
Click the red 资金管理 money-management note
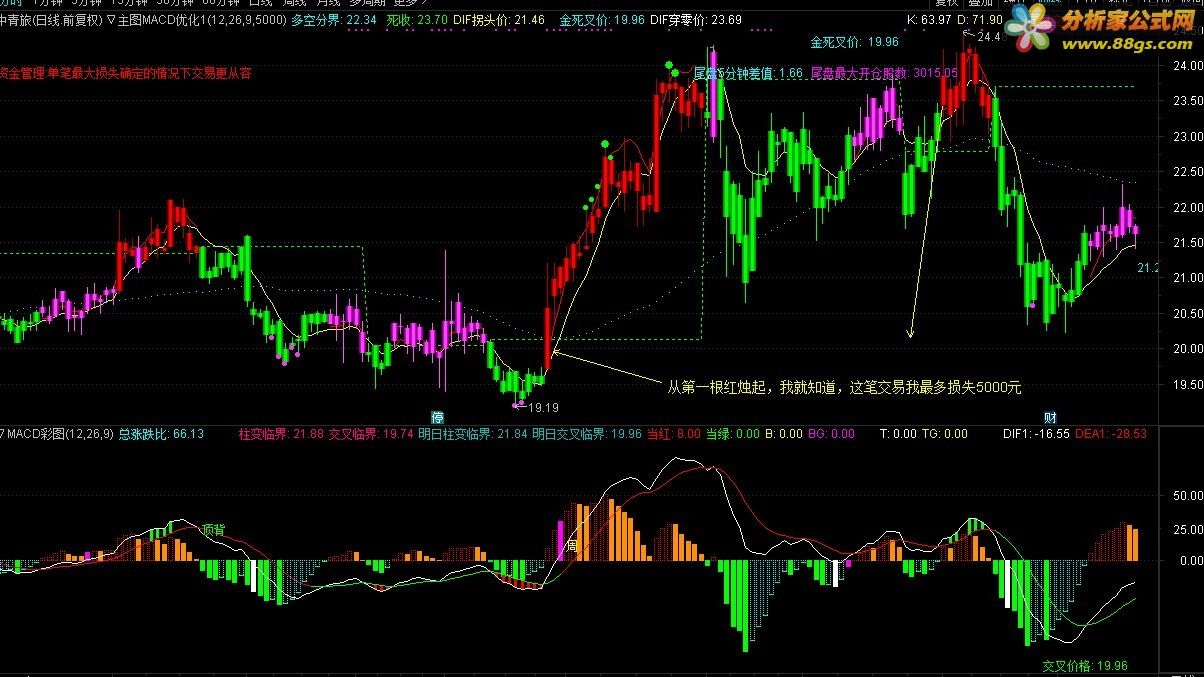(x=125, y=72)
